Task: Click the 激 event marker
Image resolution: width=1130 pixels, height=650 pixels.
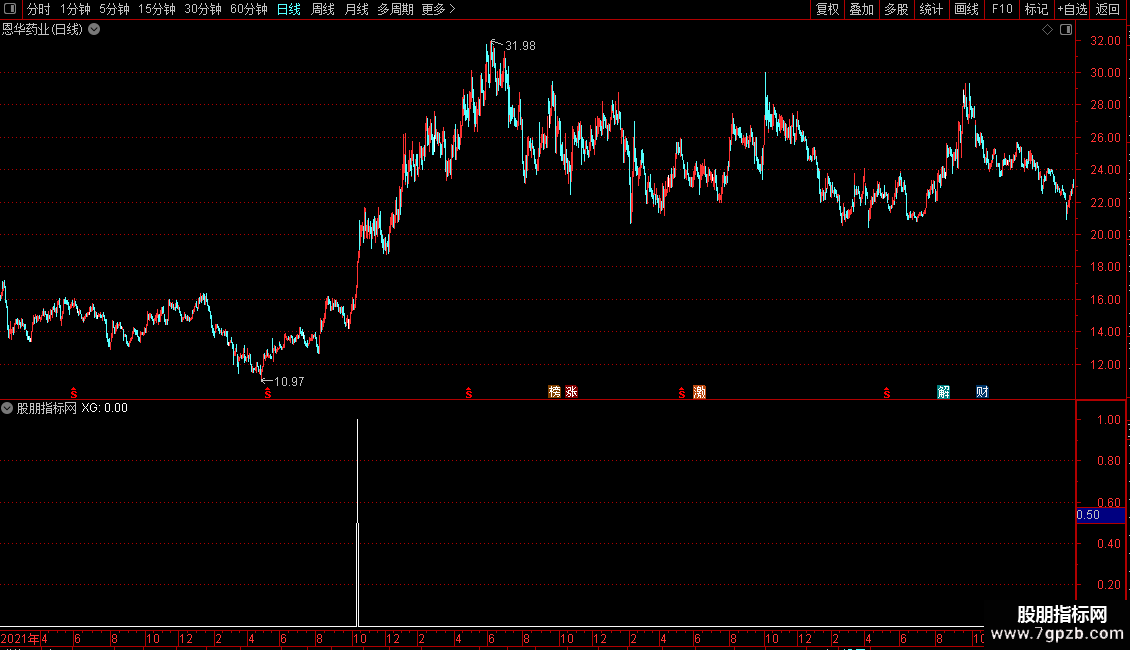Action: tap(699, 392)
